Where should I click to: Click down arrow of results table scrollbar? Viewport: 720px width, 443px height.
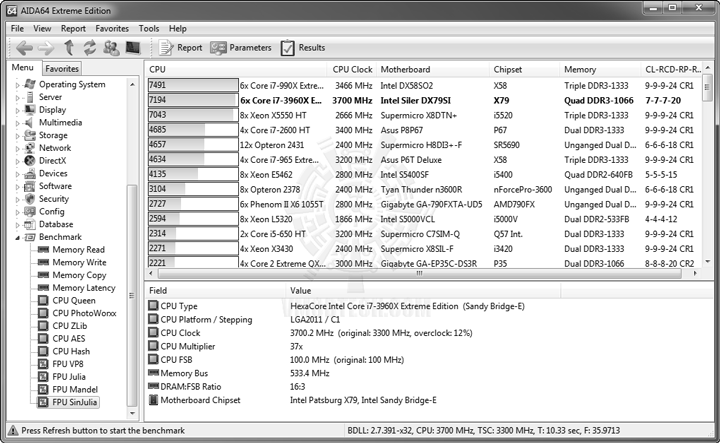click(707, 262)
